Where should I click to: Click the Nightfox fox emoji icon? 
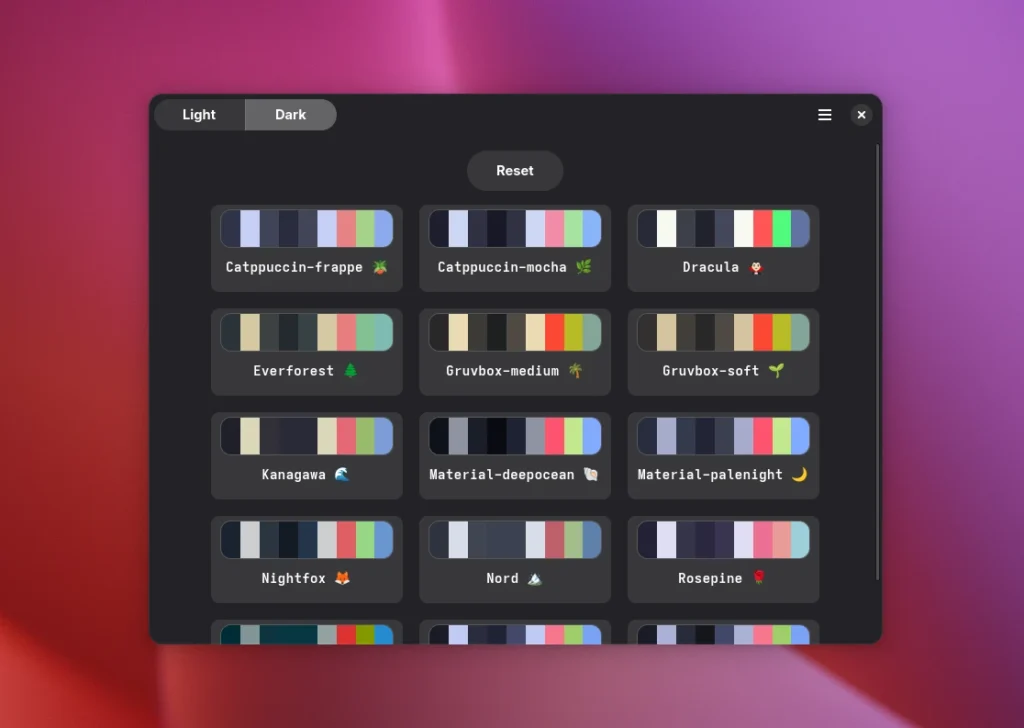(342, 578)
